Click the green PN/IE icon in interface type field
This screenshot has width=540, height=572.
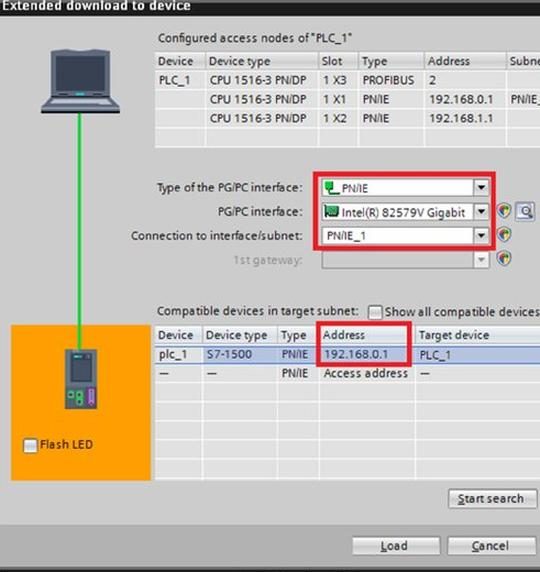[331, 188]
